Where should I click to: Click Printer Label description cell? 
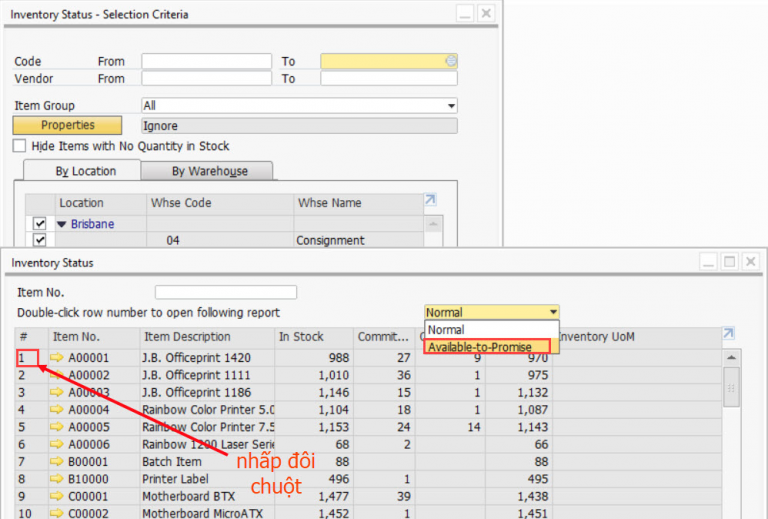click(x=207, y=479)
